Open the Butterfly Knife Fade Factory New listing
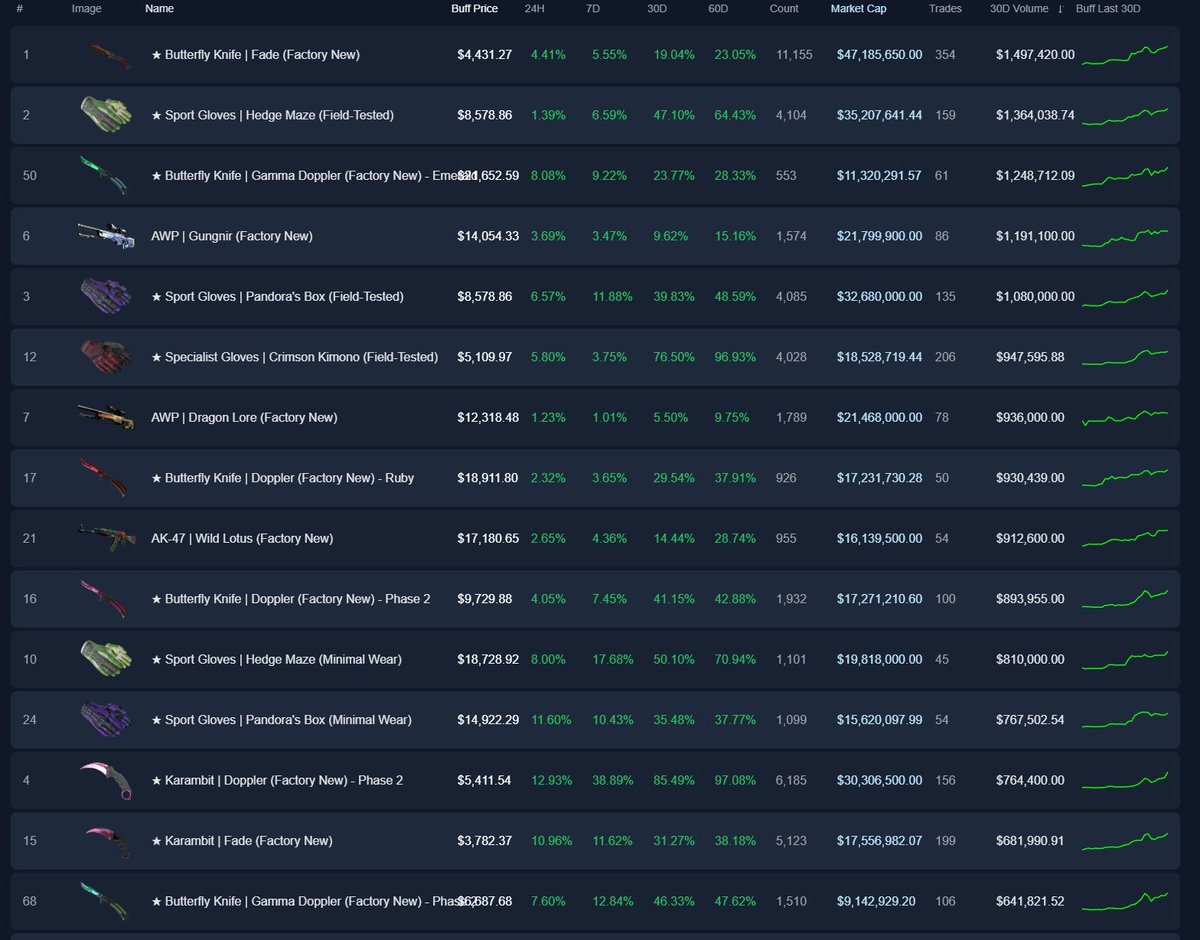This screenshot has width=1200, height=940. click(x=255, y=55)
